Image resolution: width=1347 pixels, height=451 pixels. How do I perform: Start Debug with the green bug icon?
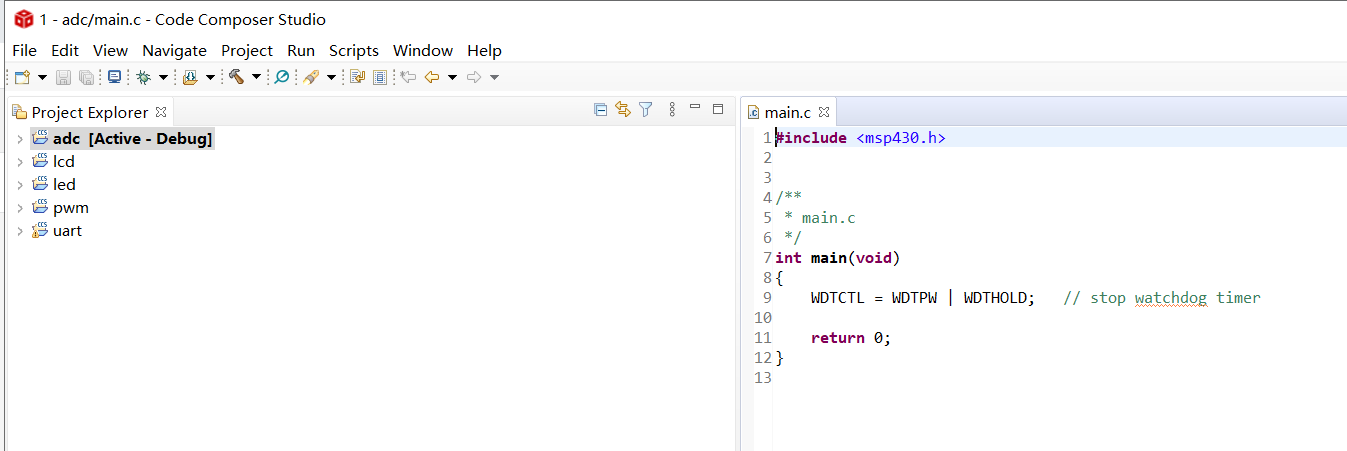(x=143, y=77)
